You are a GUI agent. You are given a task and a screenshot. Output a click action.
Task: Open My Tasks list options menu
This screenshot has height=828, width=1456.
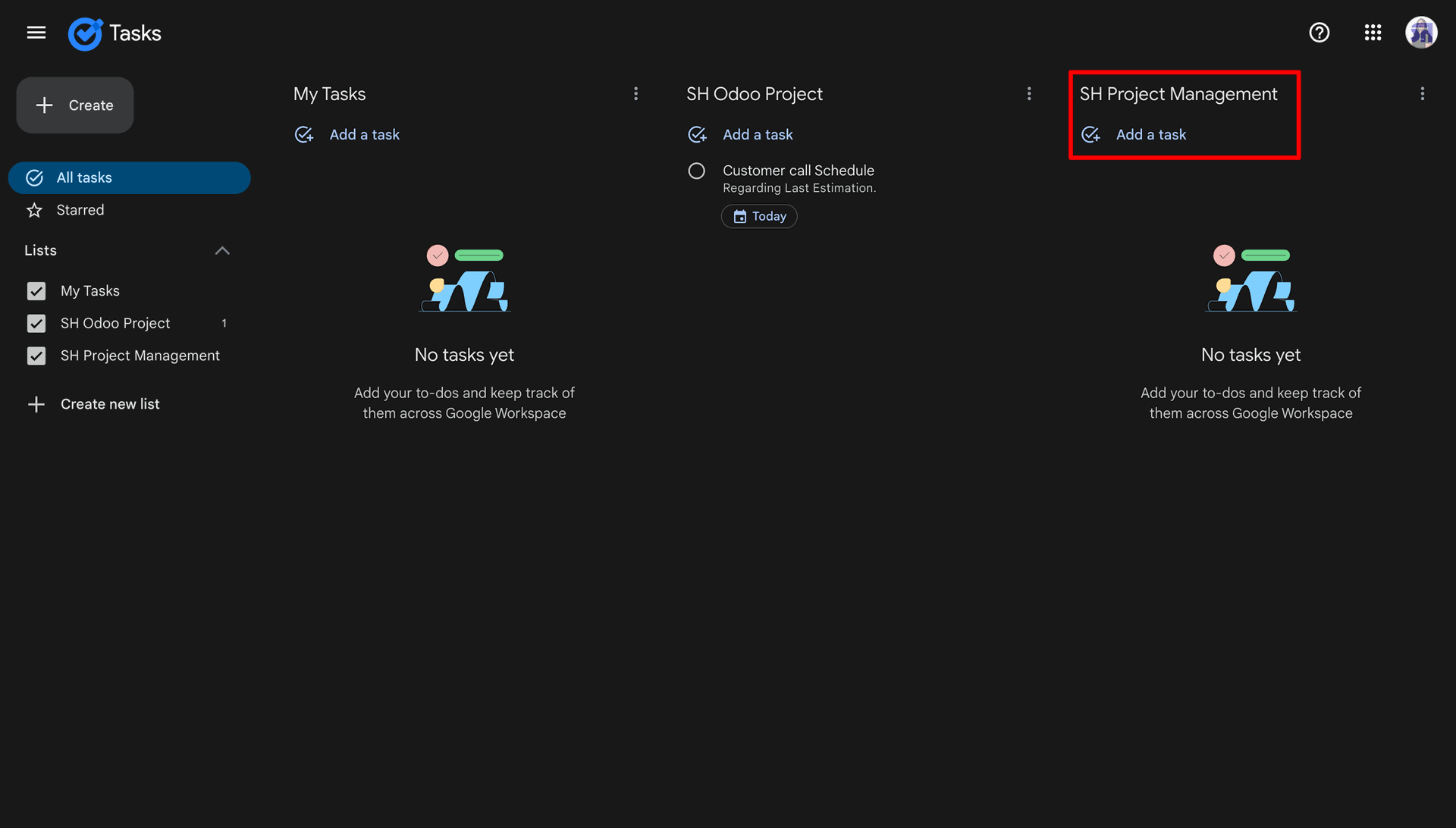click(x=635, y=94)
